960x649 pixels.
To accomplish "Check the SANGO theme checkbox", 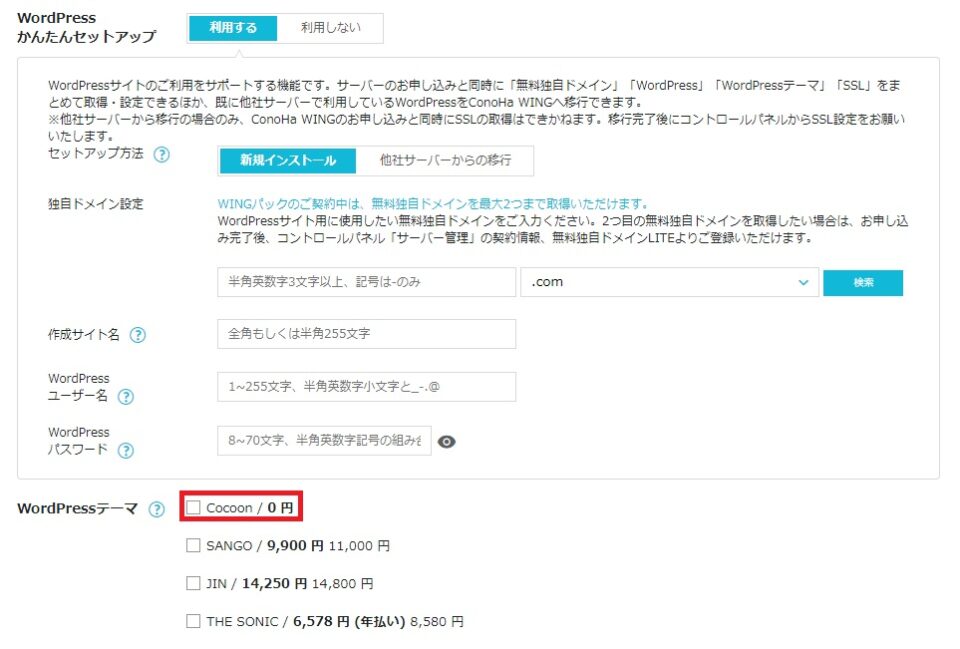I will (193, 546).
